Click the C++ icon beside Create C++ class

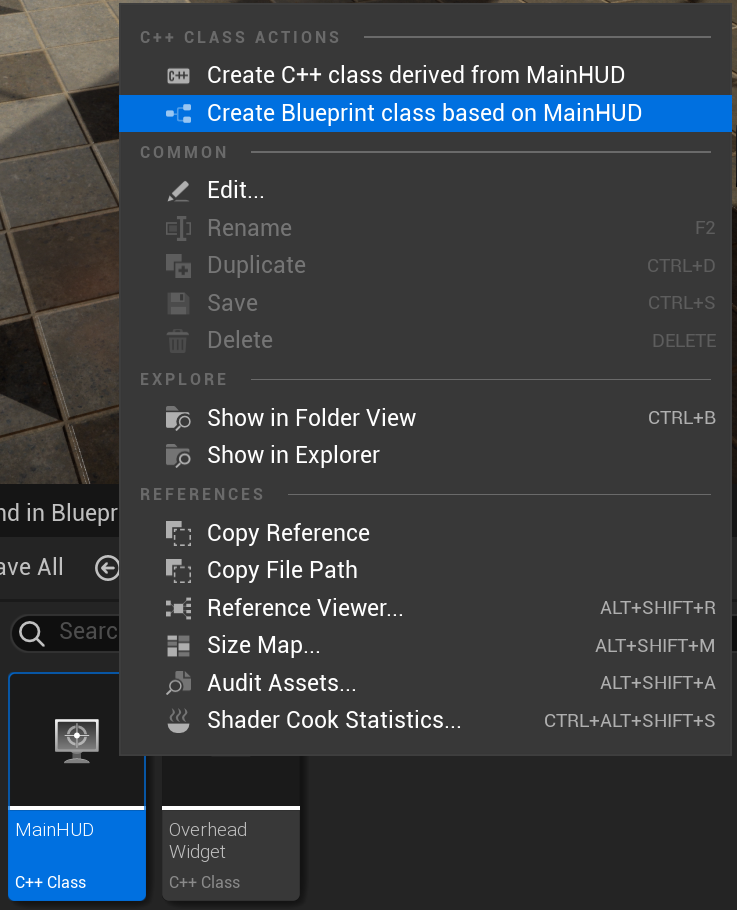(178, 75)
